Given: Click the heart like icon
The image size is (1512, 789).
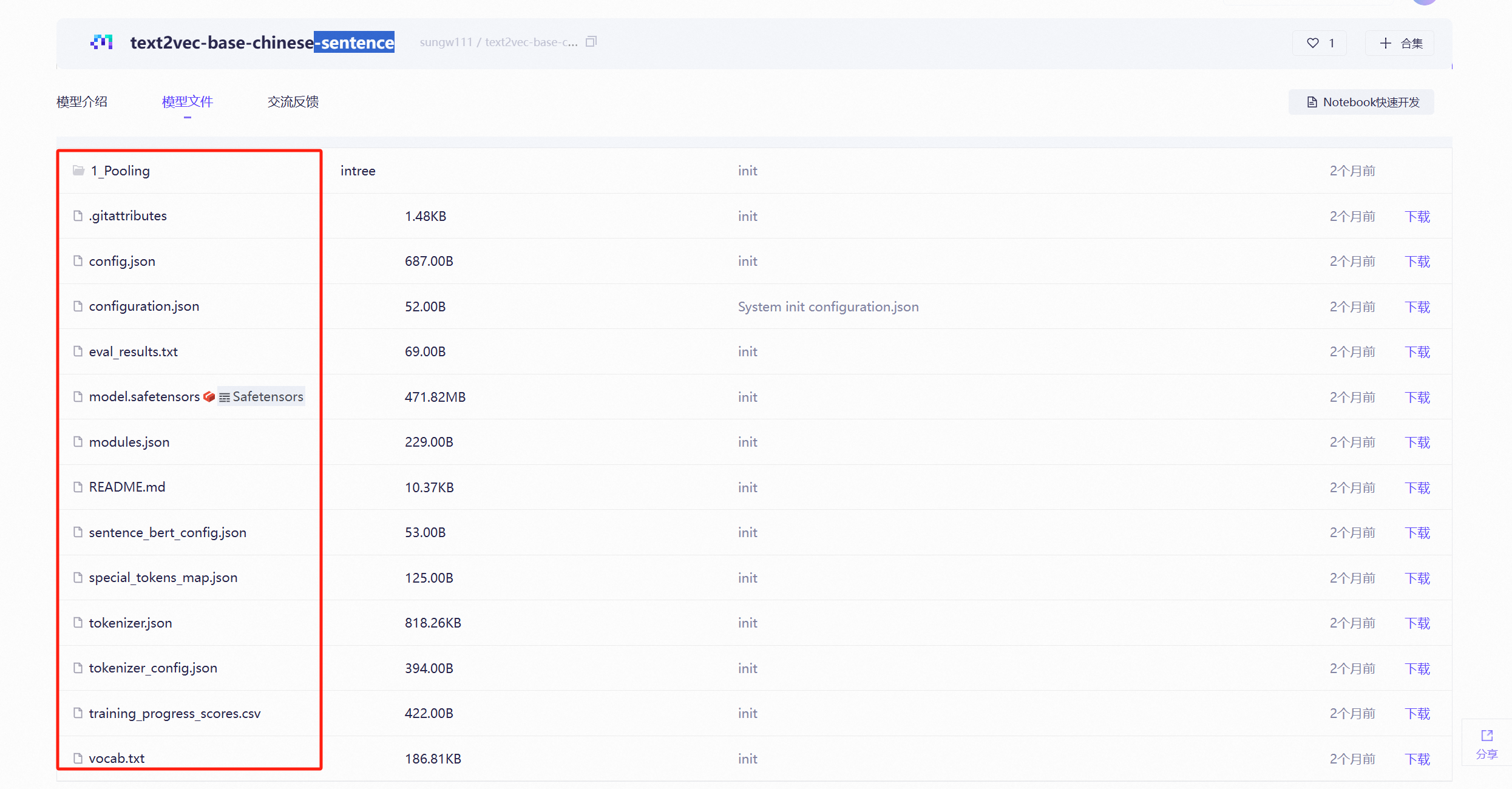Looking at the screenshot, I should coord(1312,43).
